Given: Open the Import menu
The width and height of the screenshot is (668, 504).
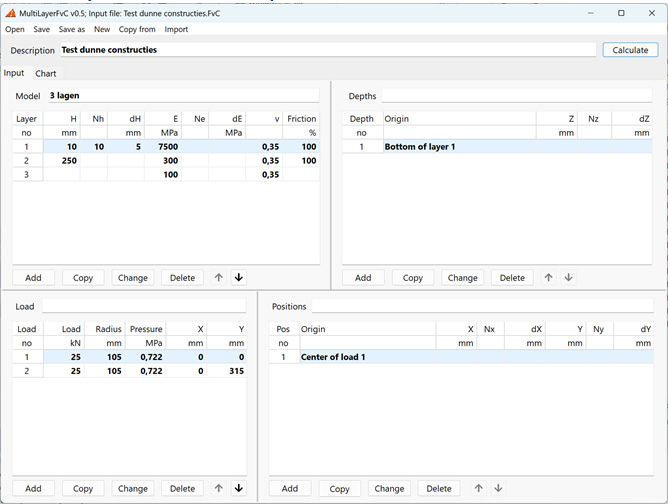Looking at the screenshot, I should pos(176,30).
